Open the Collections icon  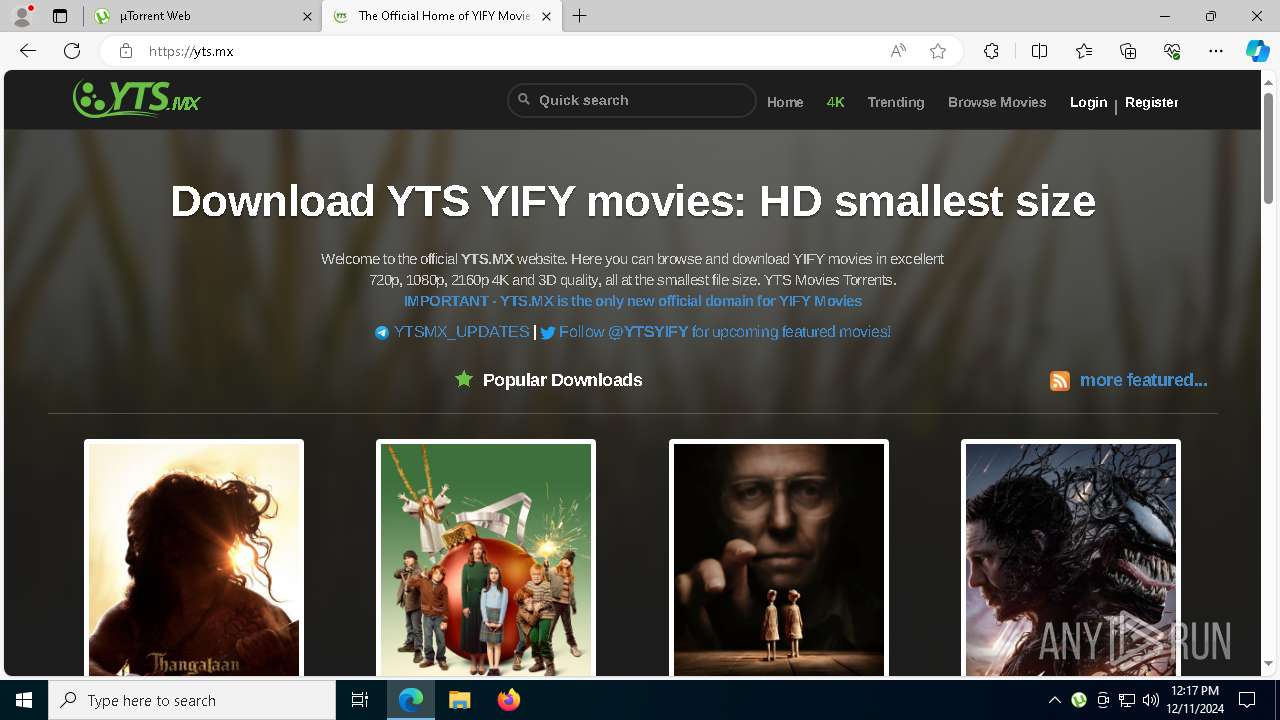[x=1128, y=51]
